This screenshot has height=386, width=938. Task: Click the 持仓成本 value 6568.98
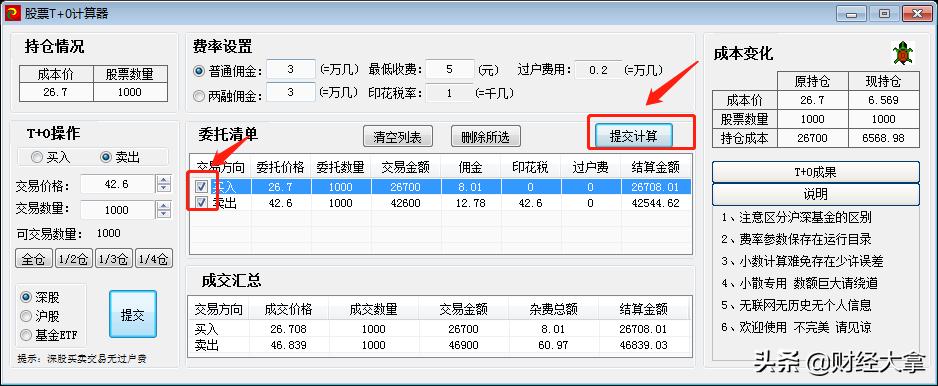[883, 138]
